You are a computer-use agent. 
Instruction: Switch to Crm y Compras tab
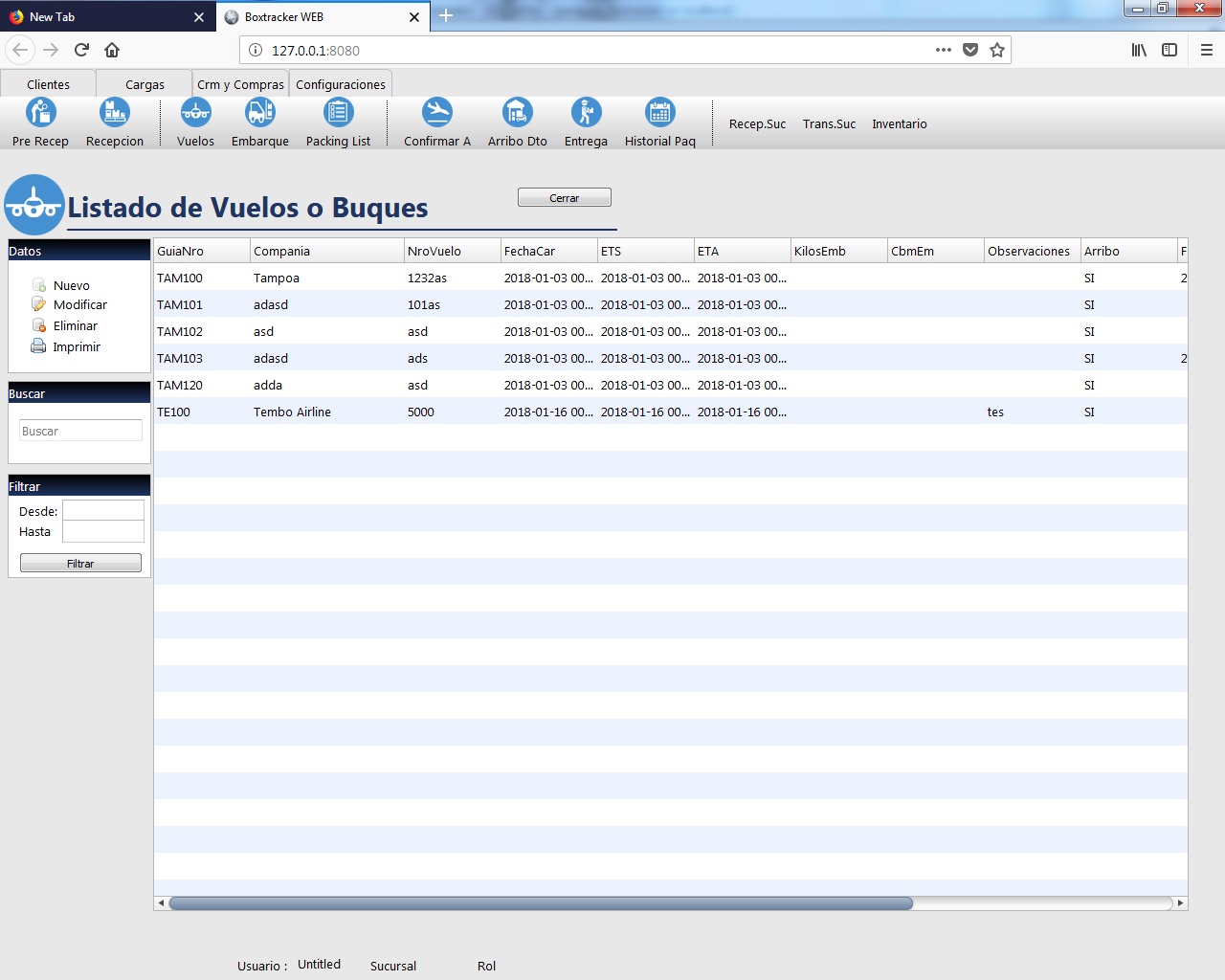[240, 84]
